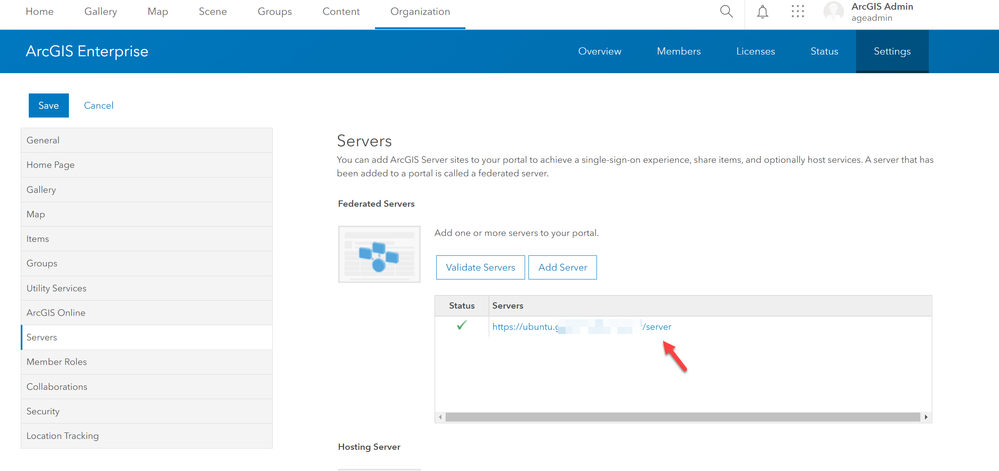The width and height of the screenshot is (999, 471).
Task: Open Security settings in sidebar
Action: pos(147,412)
